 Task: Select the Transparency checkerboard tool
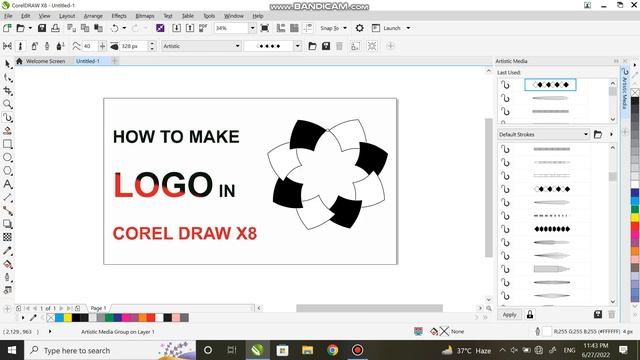[7, 237]
